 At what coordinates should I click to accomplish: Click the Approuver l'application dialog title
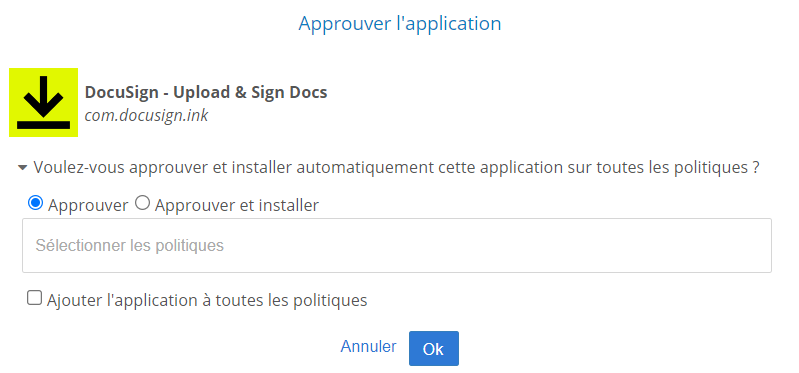pyautogui.click(x=400, y=24)
